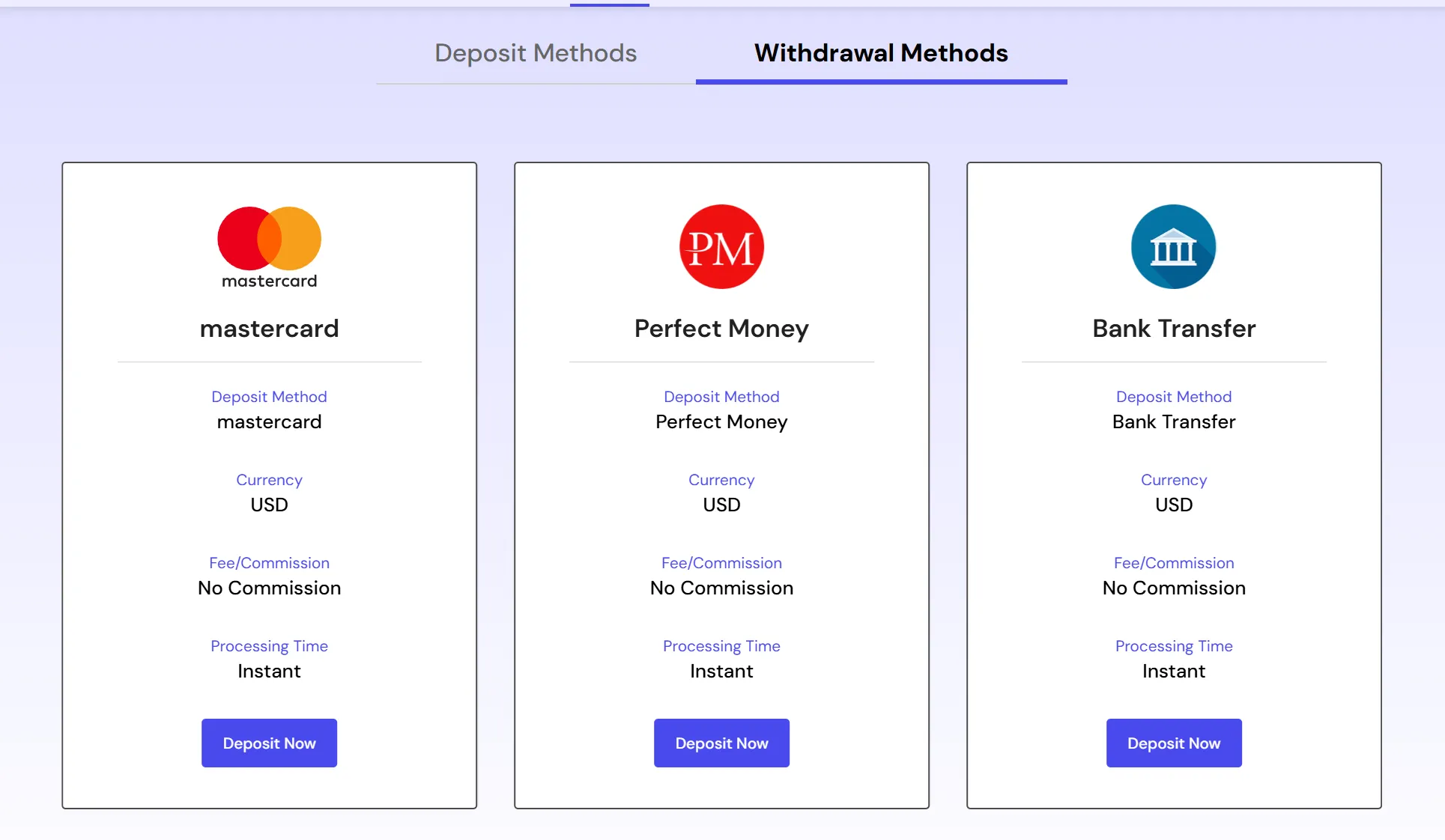Screen dimensions: 1445x840
Task: Click Processing Time label in Bank Transfer card
Action: click(1174, 646)
